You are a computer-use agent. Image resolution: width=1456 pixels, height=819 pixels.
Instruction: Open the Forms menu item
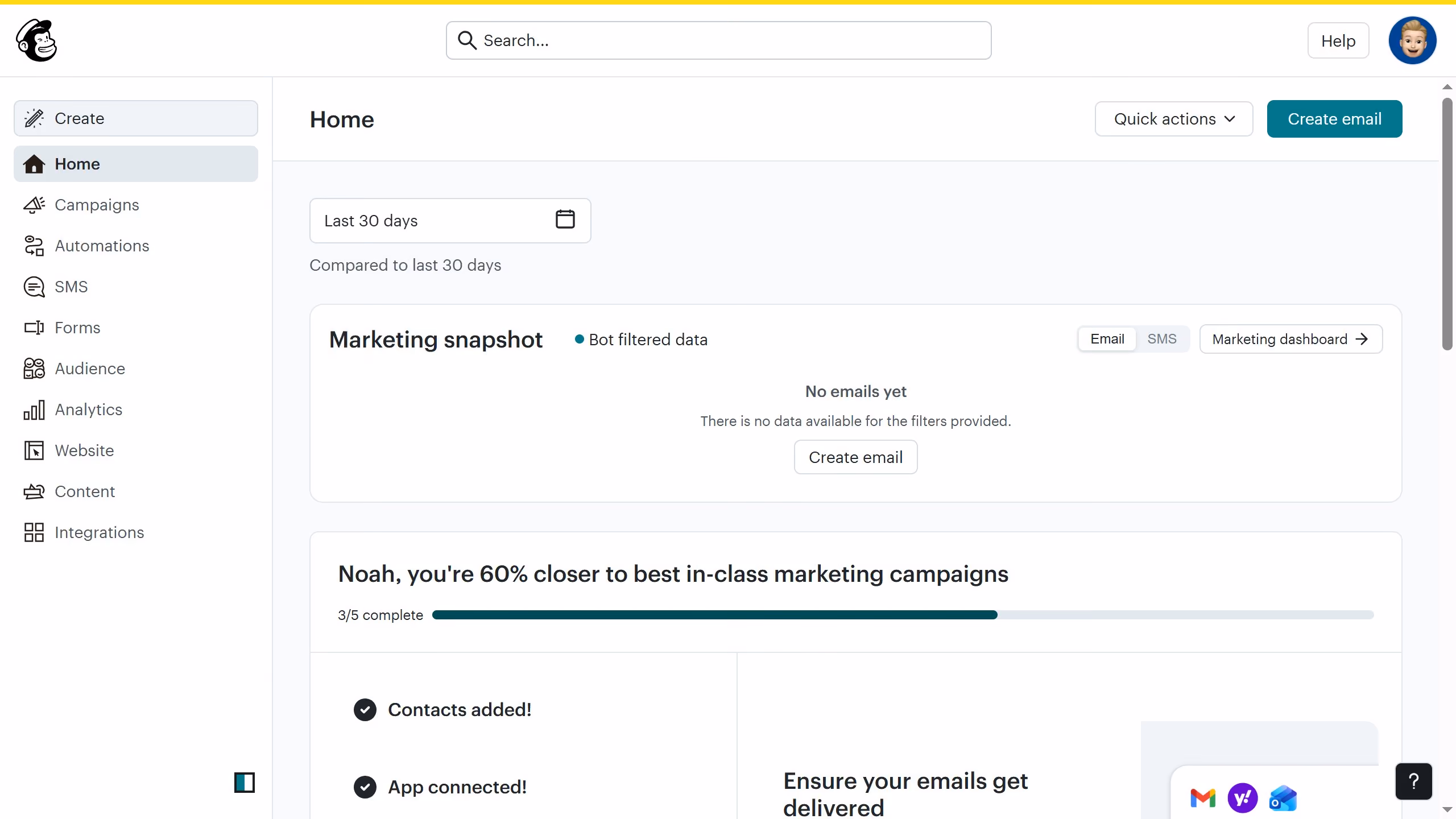(x=136, y=328)
